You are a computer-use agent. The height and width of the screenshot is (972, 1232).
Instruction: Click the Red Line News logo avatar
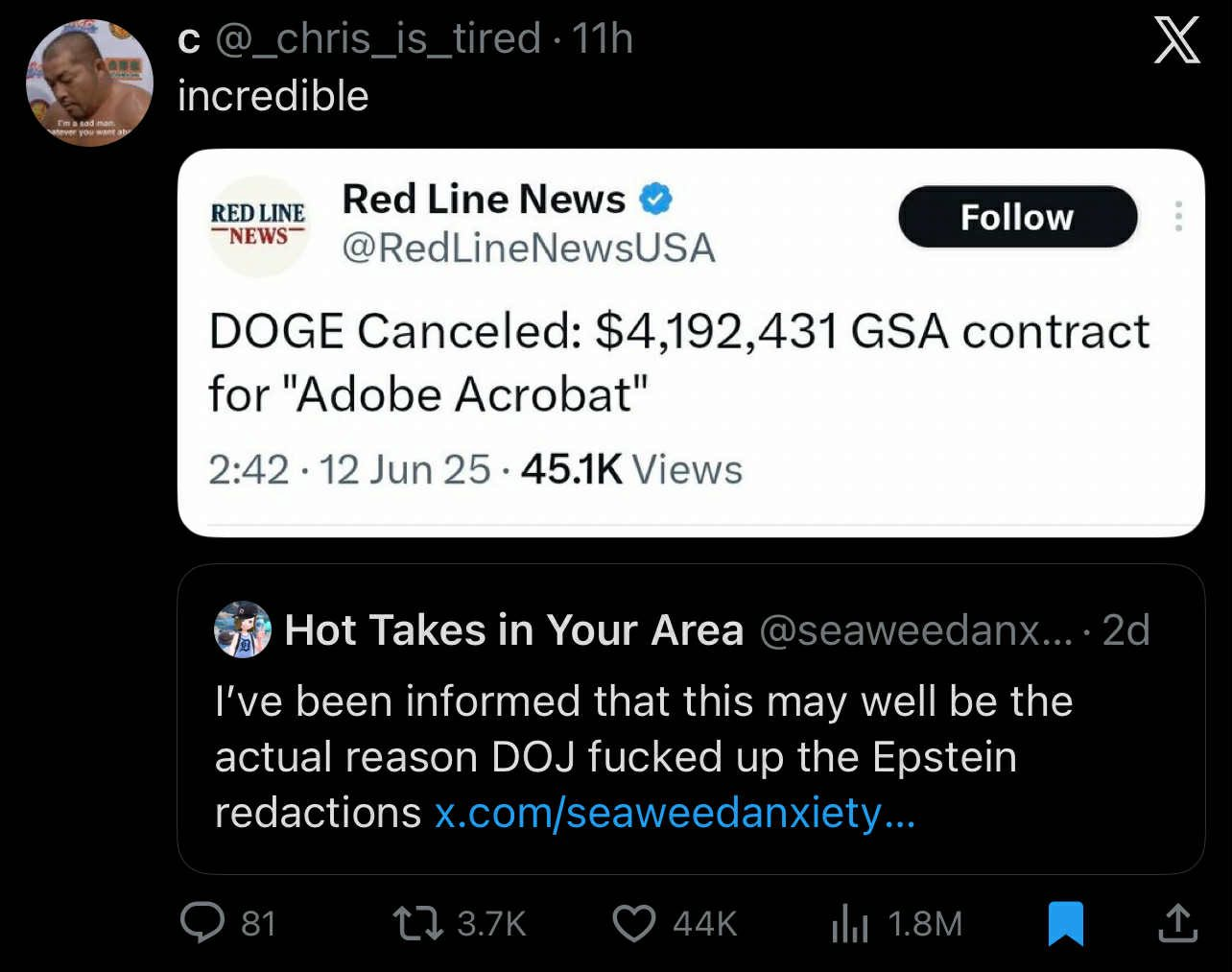tap(258, 225)
